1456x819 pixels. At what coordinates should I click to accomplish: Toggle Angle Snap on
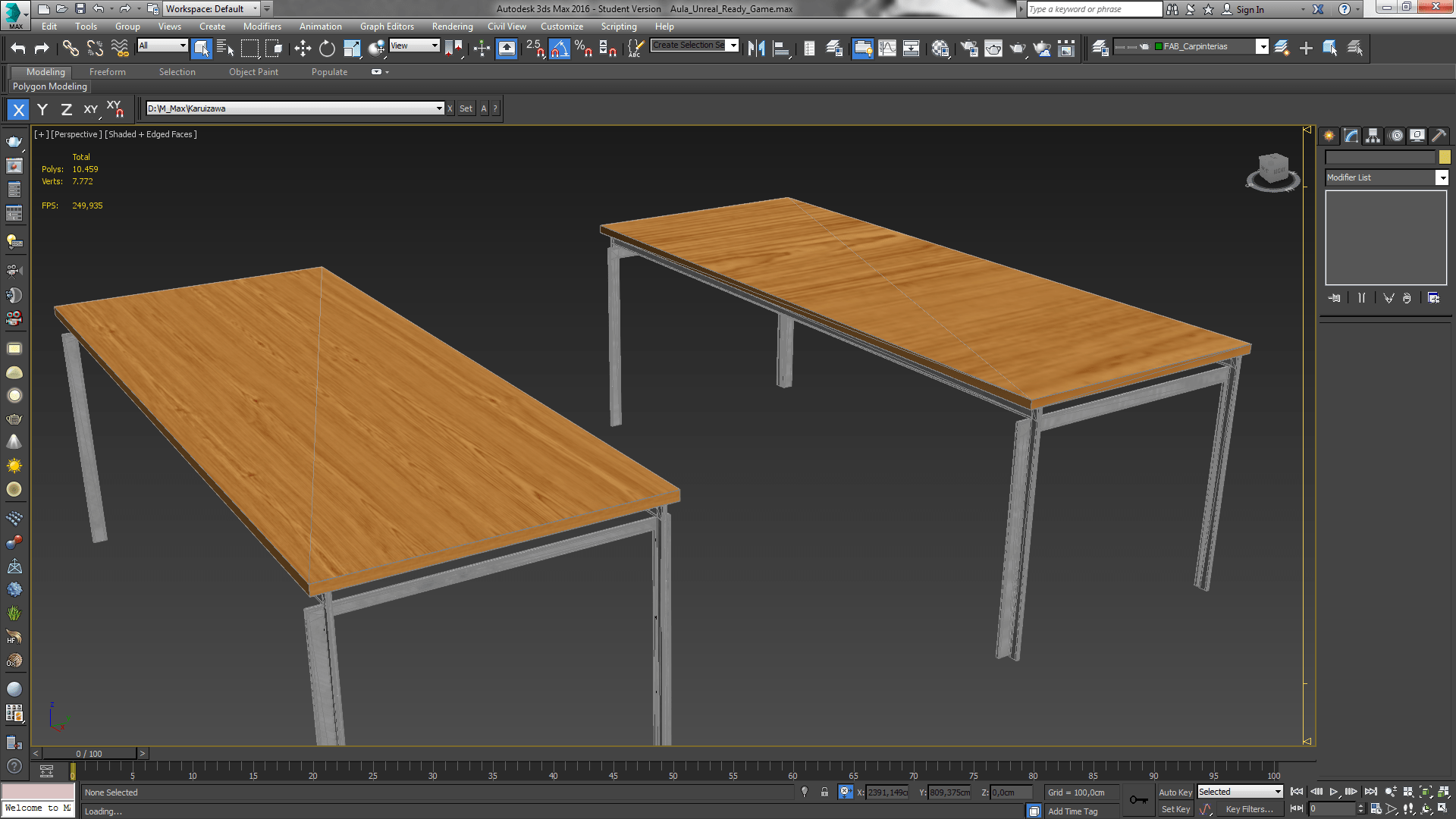(x=559, y=48)
